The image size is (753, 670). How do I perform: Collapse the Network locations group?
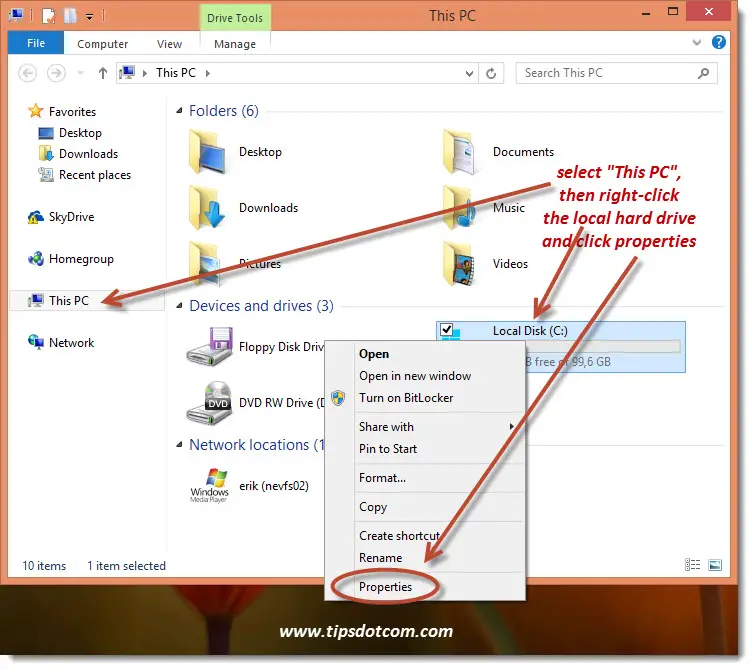179,445
